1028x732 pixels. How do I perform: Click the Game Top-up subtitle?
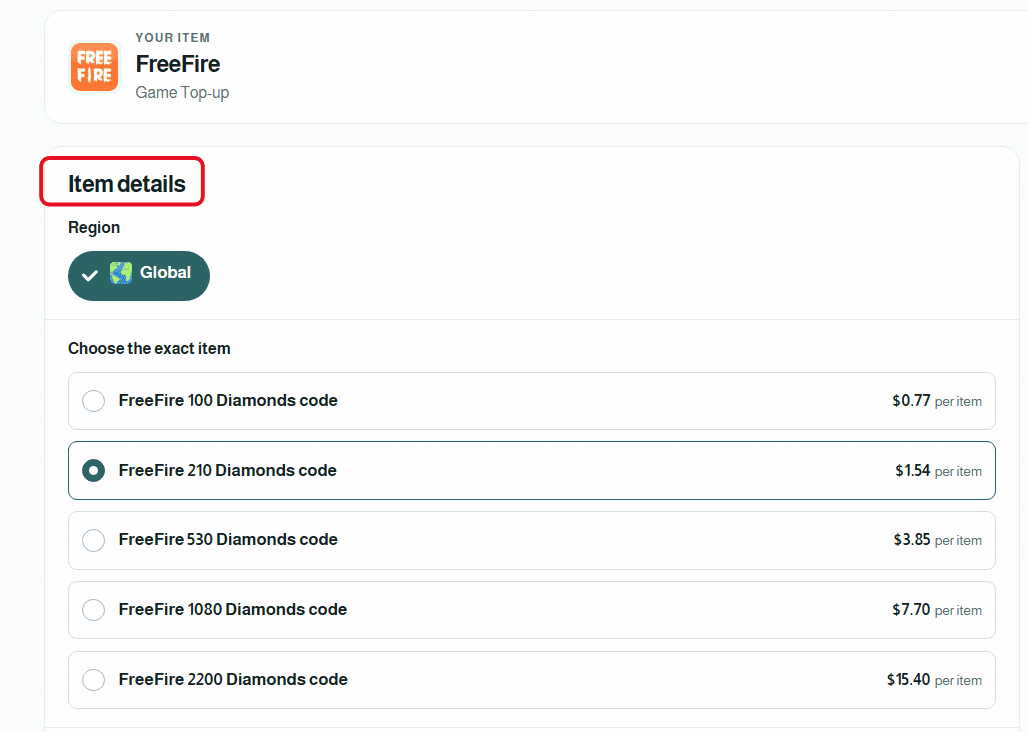click(x=182, y=92)
